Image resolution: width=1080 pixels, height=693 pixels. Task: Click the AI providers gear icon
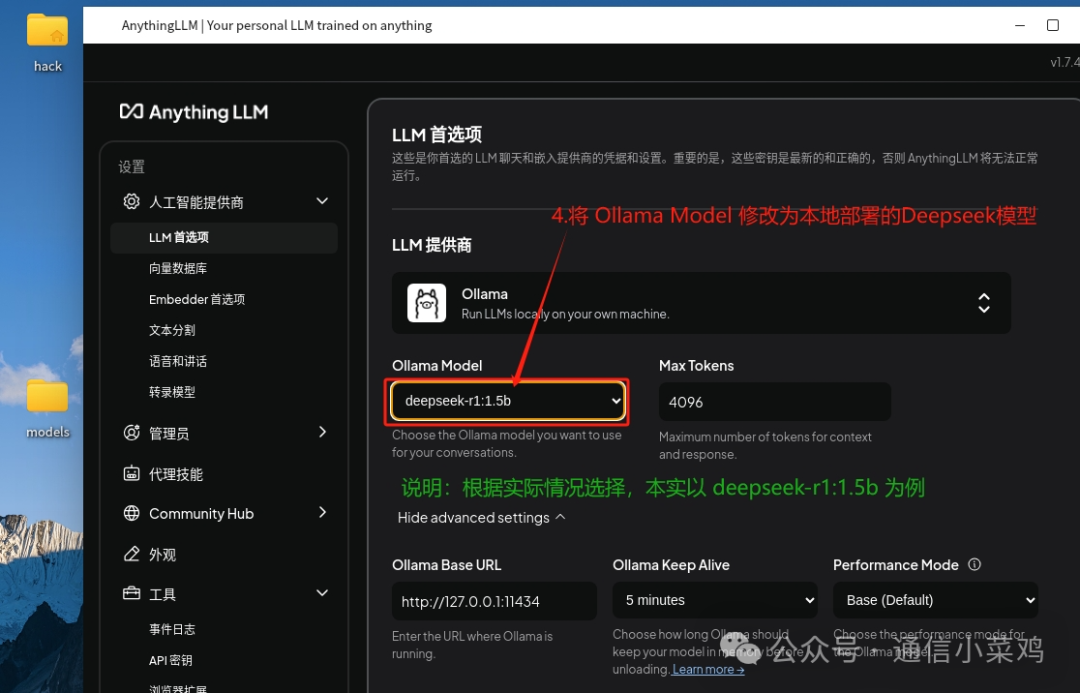click(x=131, y=201)
